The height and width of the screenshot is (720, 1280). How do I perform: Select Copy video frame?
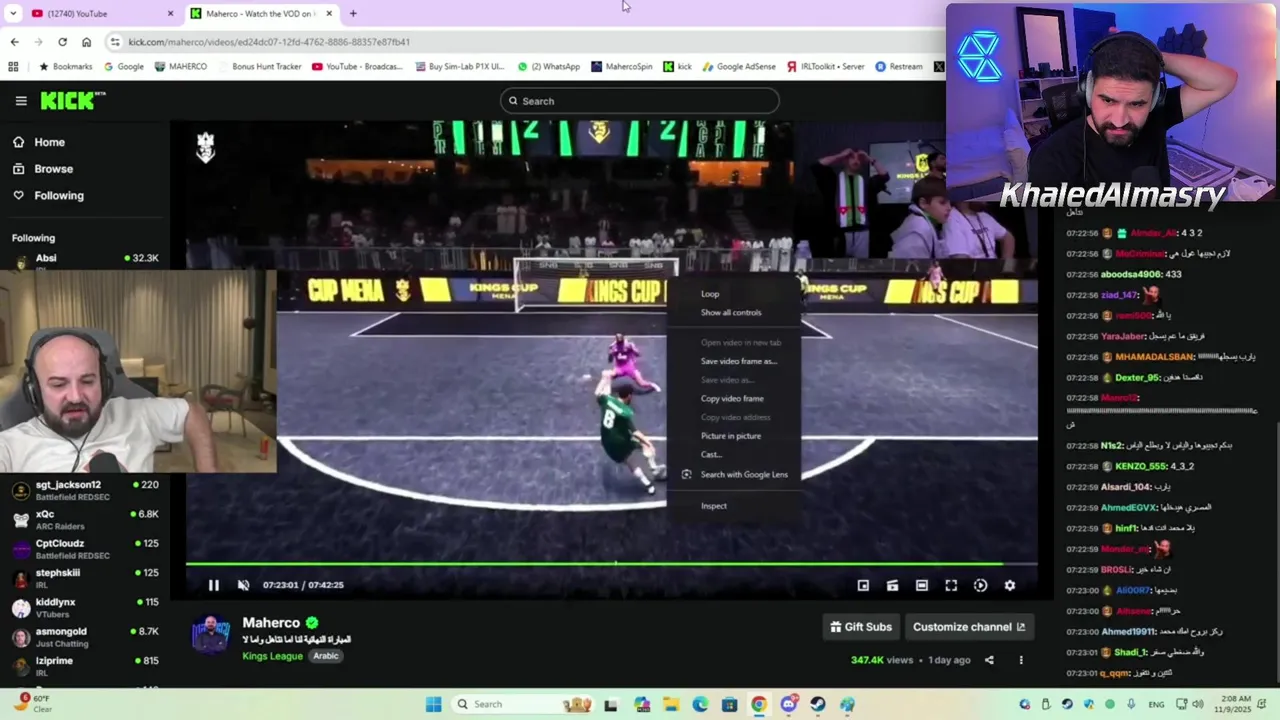click(x=732, y=399)
